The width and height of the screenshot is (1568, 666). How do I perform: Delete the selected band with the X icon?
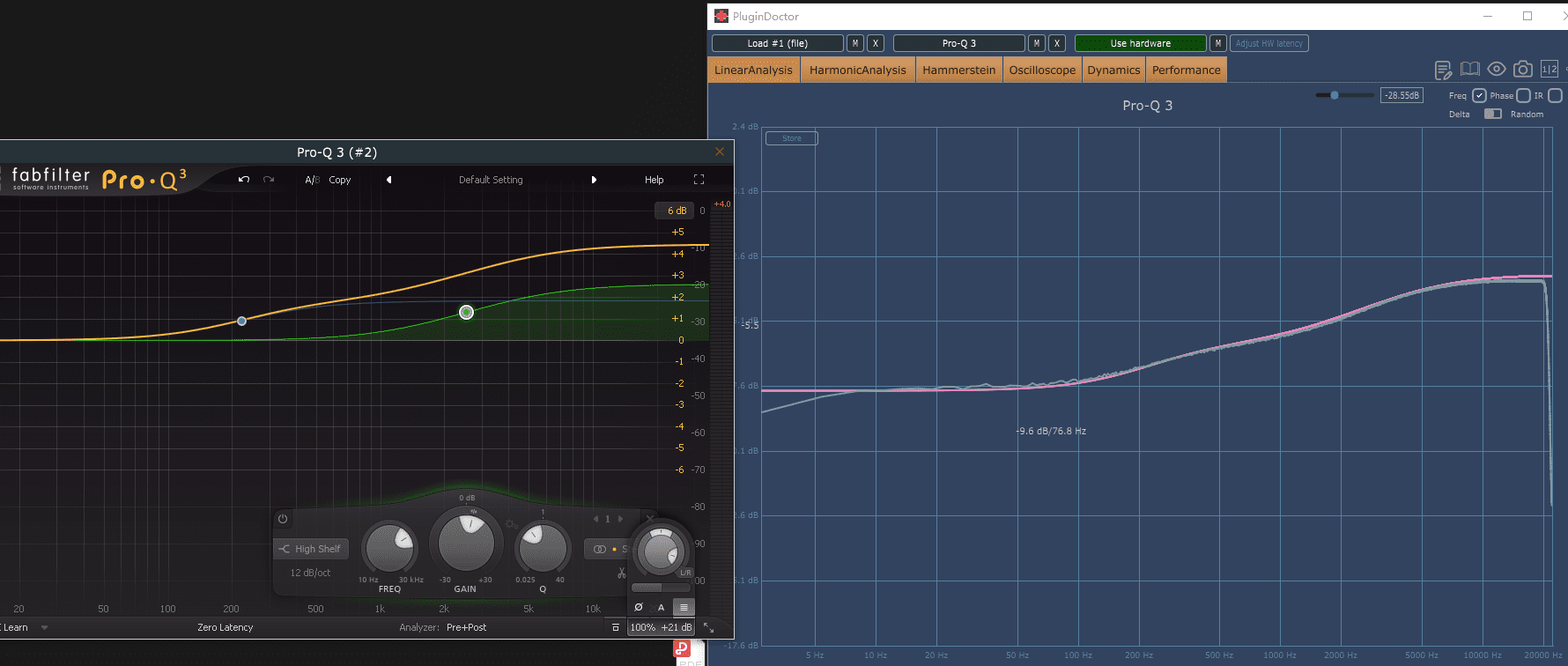coord(650,519)
